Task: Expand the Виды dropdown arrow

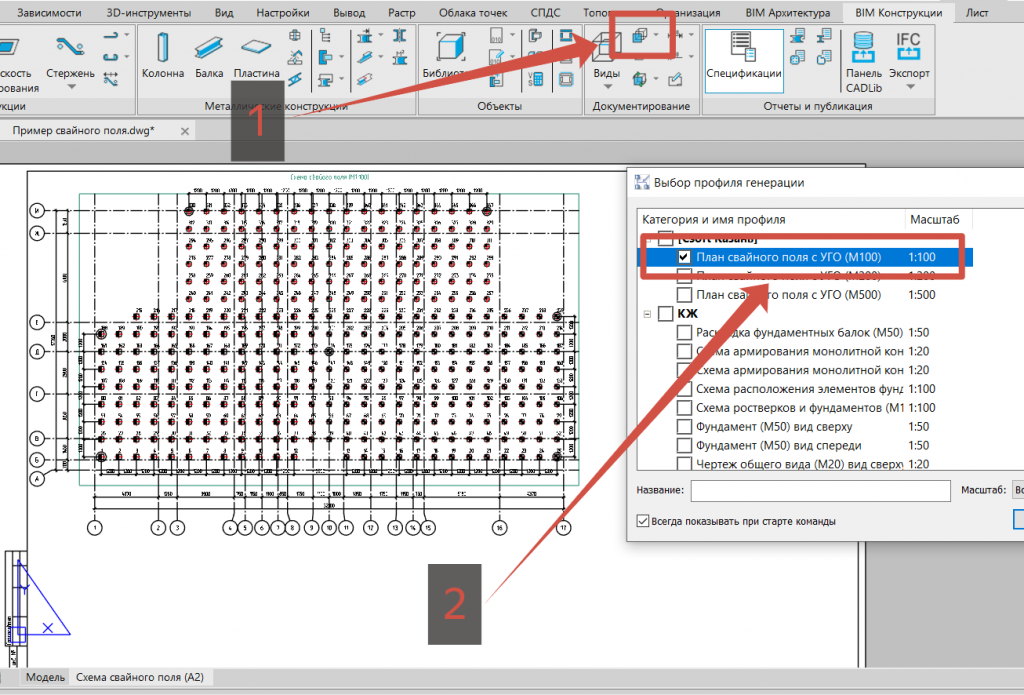Action: [607, 87]
